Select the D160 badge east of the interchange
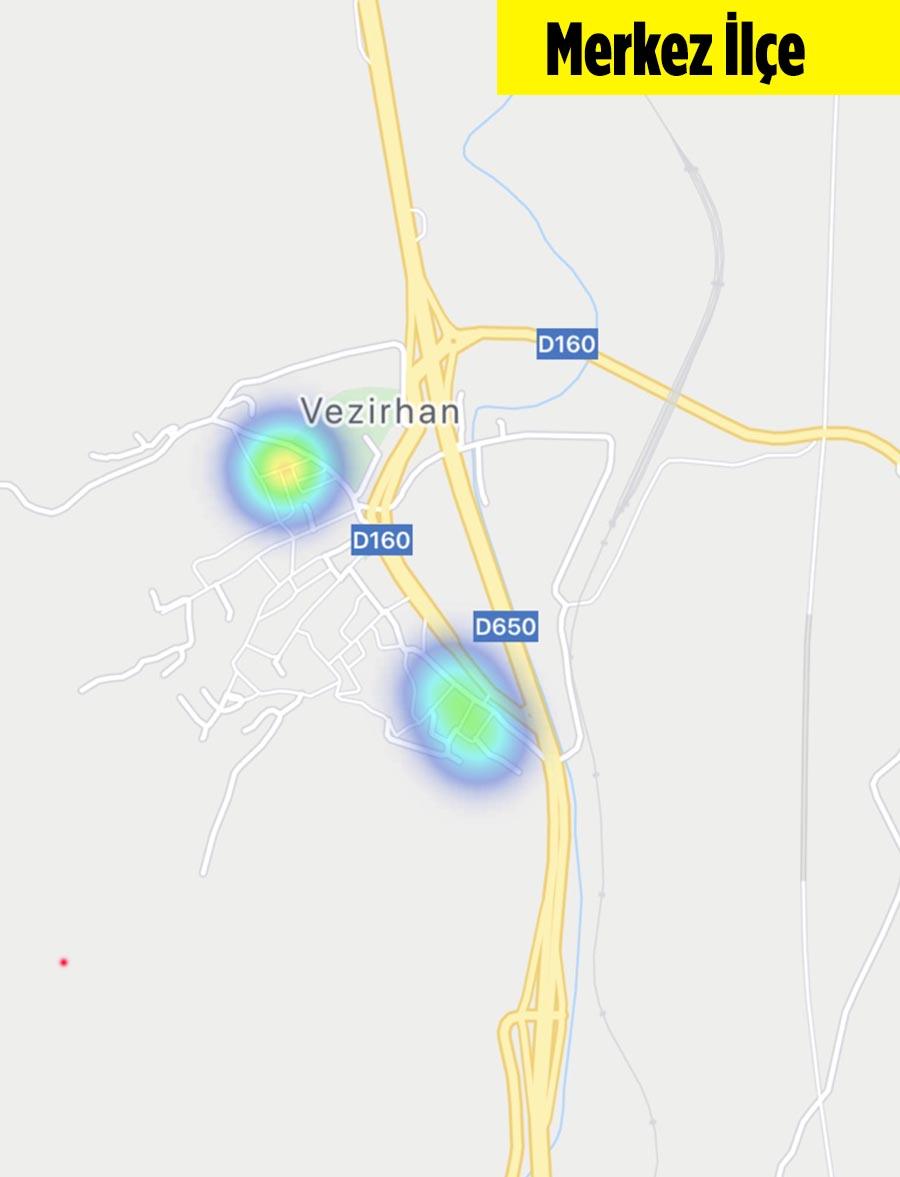900x1177 pixels. [567, 344]
